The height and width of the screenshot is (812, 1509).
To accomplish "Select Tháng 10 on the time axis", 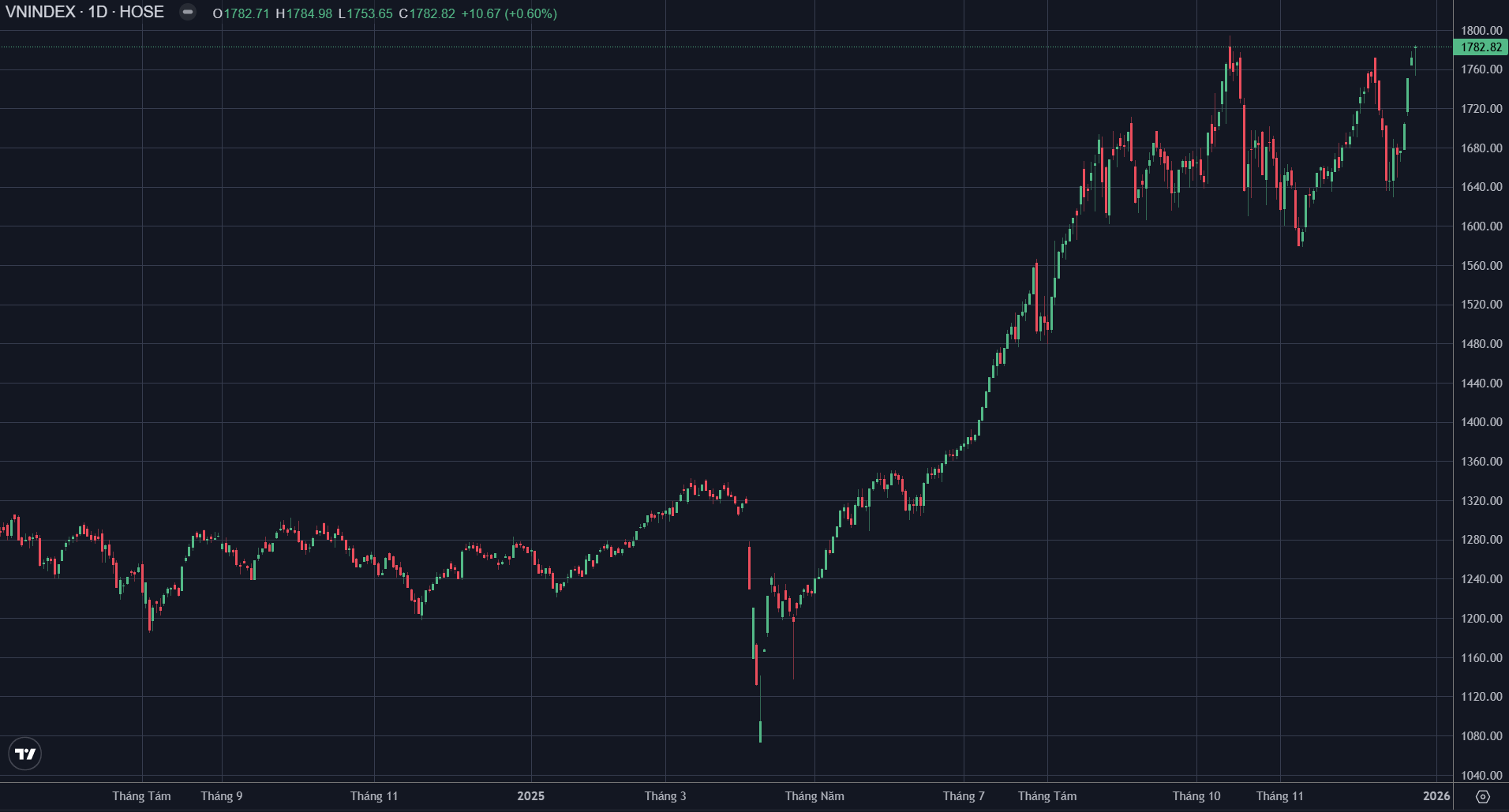I will tap(1196, 796).
